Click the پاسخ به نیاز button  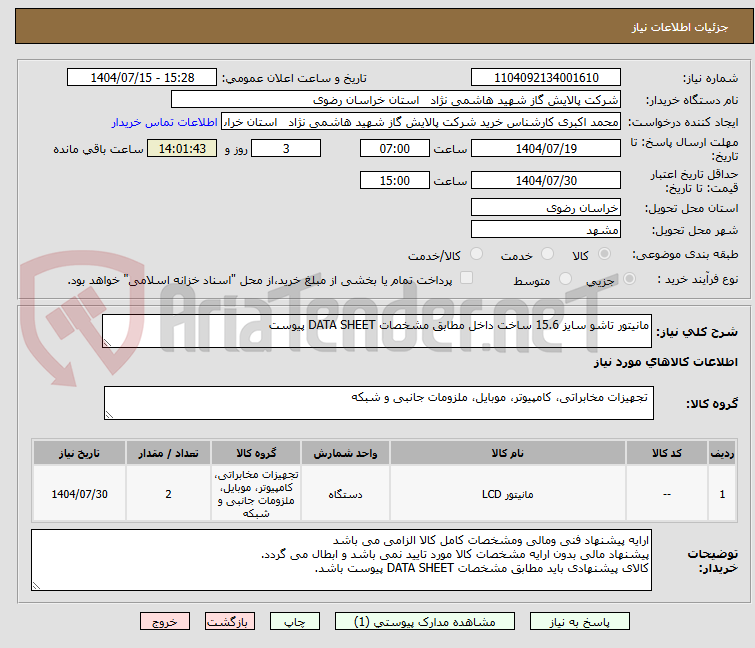[579, 621]
